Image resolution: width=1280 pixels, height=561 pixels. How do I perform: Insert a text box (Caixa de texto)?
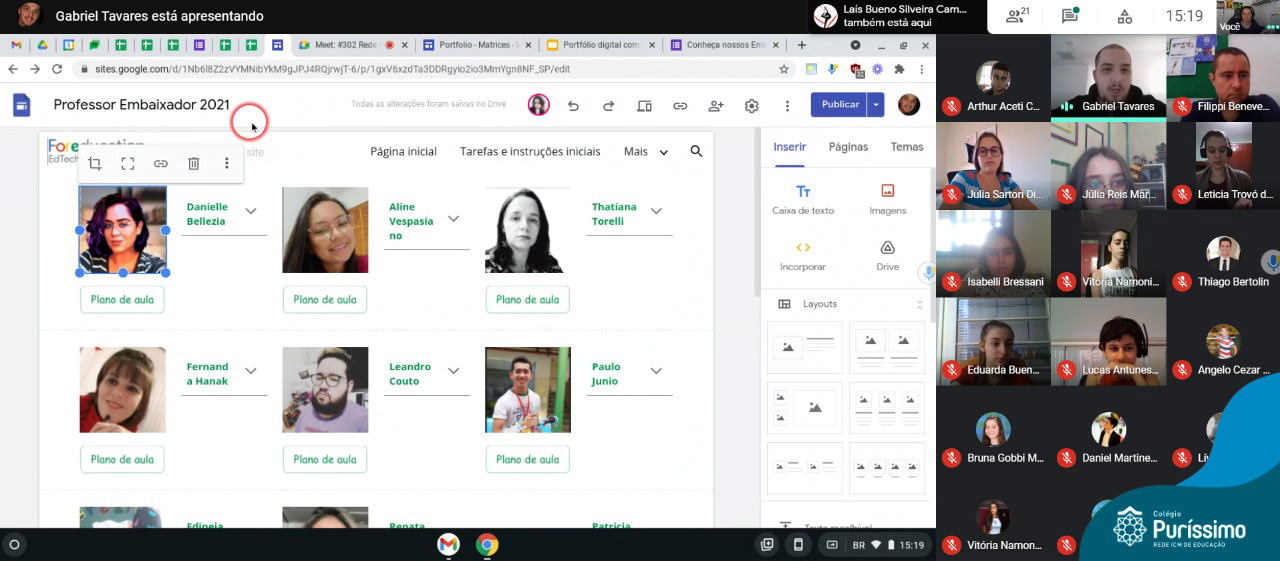803,199
